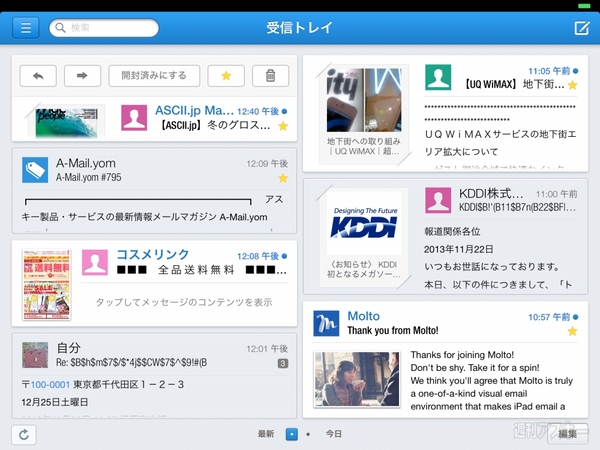600x450 pixels.
Task: Open A-Mail.yom #795 subject
Action: pyautogui.click(x=89, y=177)
